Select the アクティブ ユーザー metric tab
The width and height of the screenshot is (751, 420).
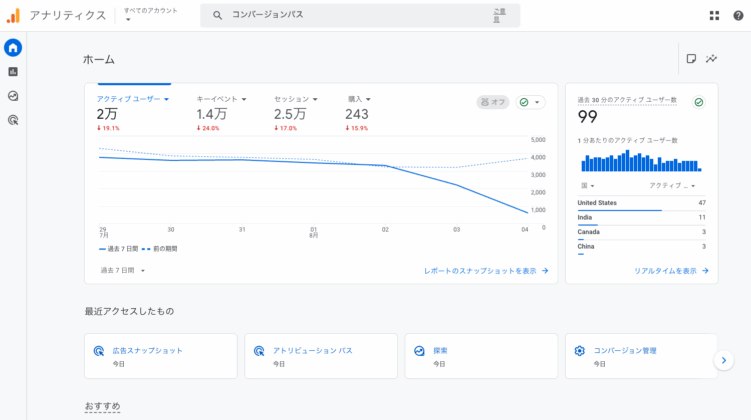coord(132,99)
